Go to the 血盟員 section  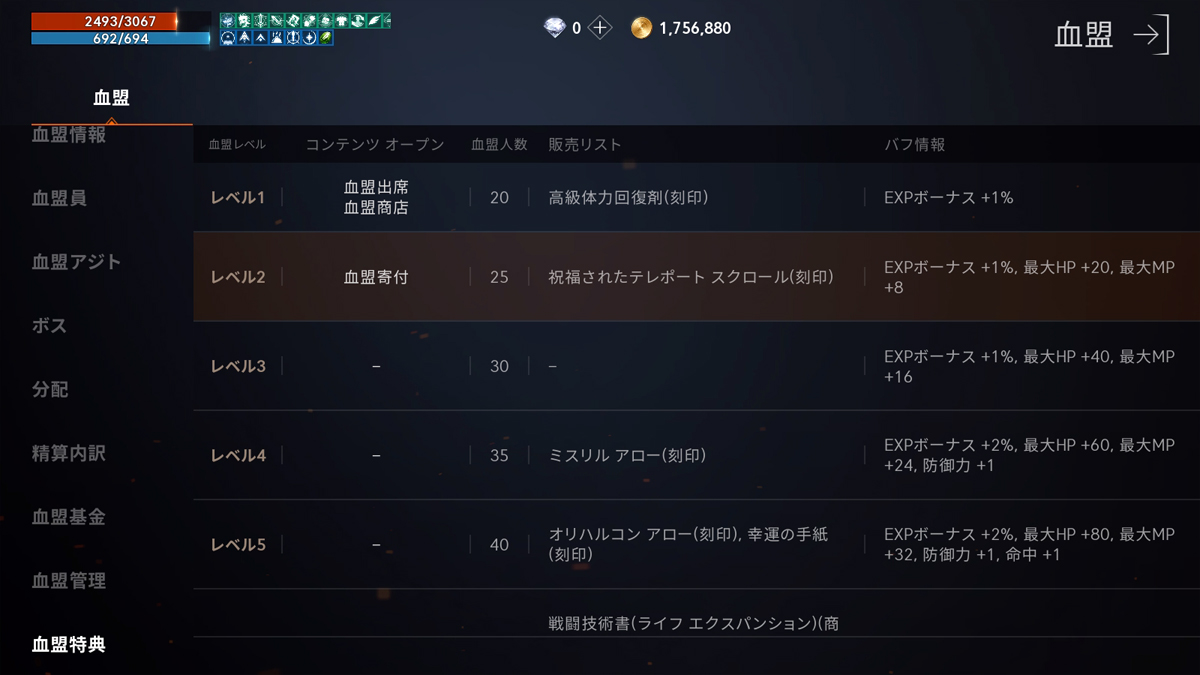click(59, 198)
